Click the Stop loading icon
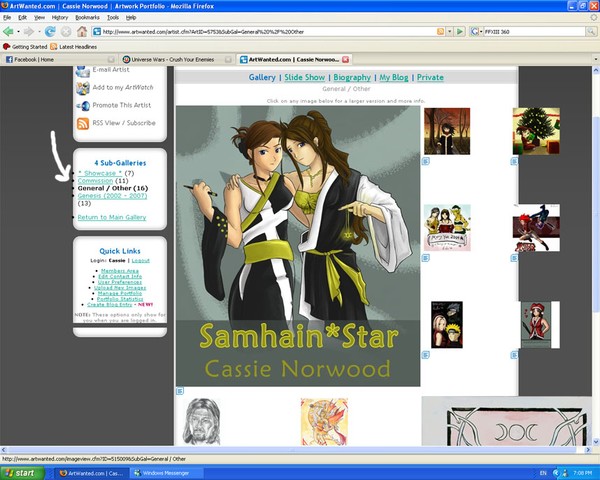Image resolution: width=600 pixels, height=480 pixels. tap(66, 31)
